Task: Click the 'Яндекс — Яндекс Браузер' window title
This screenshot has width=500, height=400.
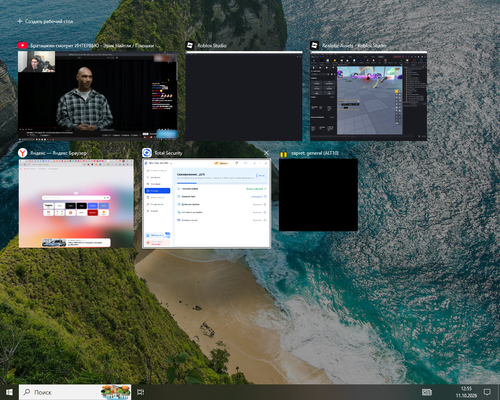Action: tap(58, 153)
